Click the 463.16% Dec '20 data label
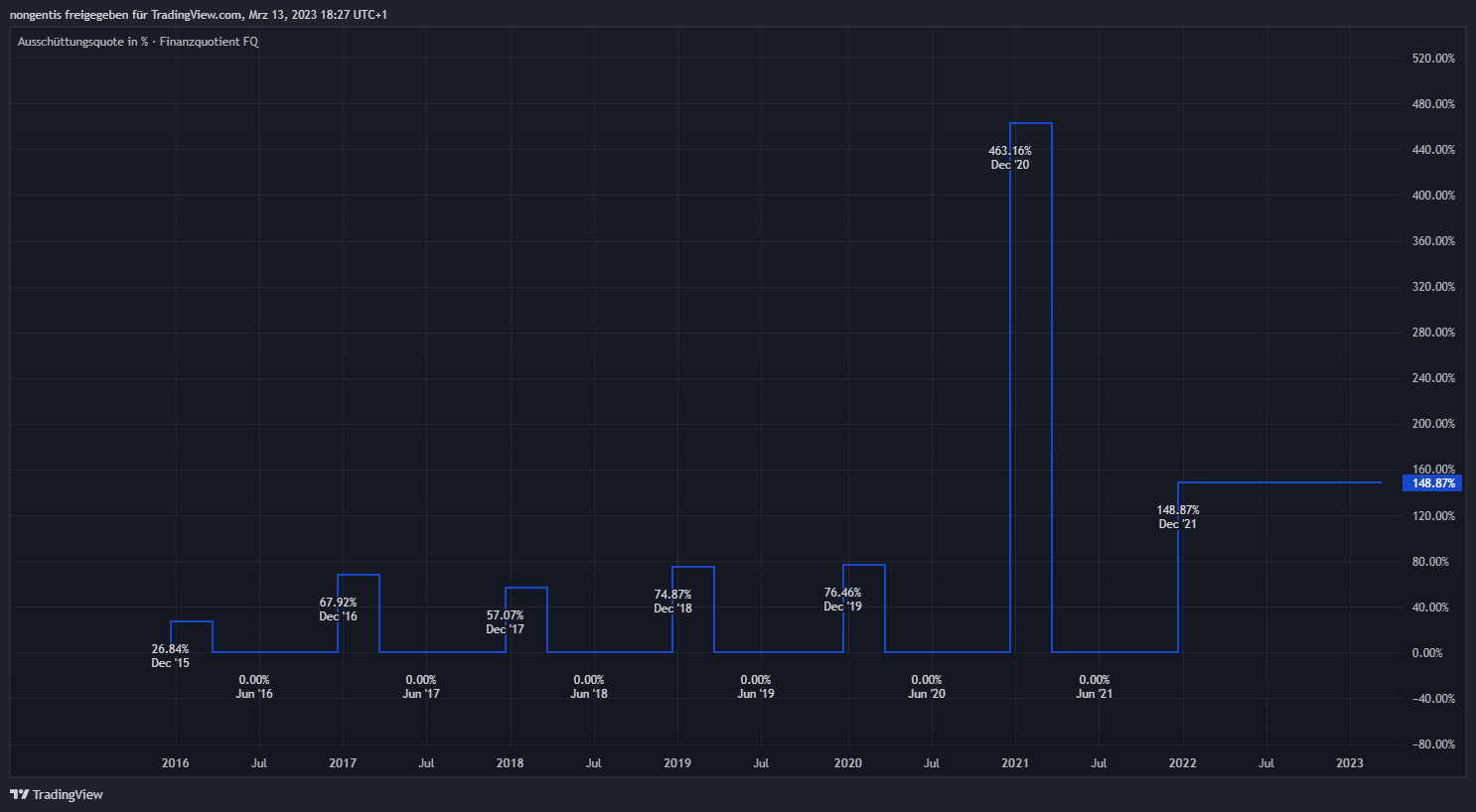Image resolution: width=1476 pixels, height=812 pixels. click(x=1009, y=158)
